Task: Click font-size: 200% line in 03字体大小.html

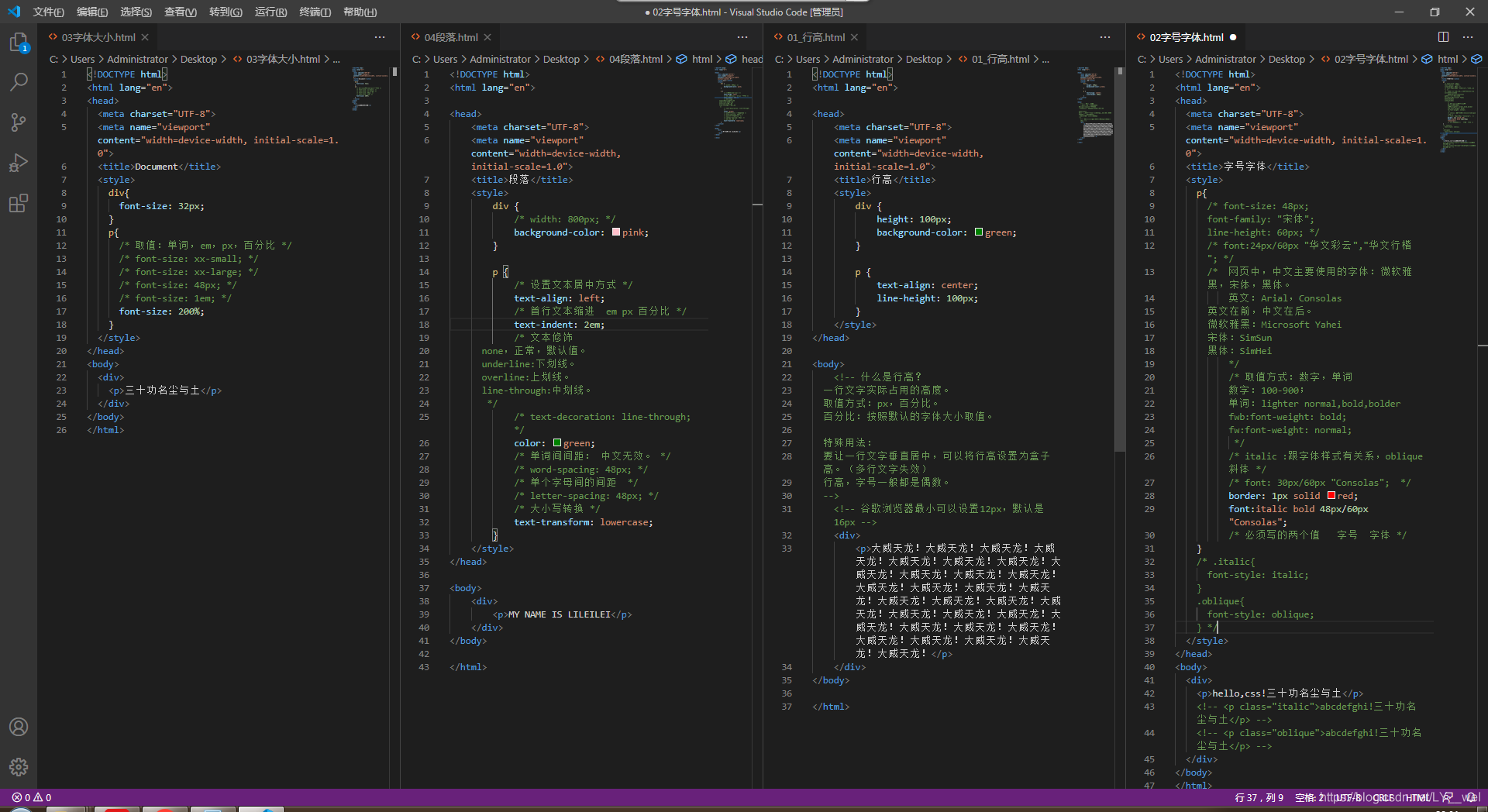Action: [161, 311]
